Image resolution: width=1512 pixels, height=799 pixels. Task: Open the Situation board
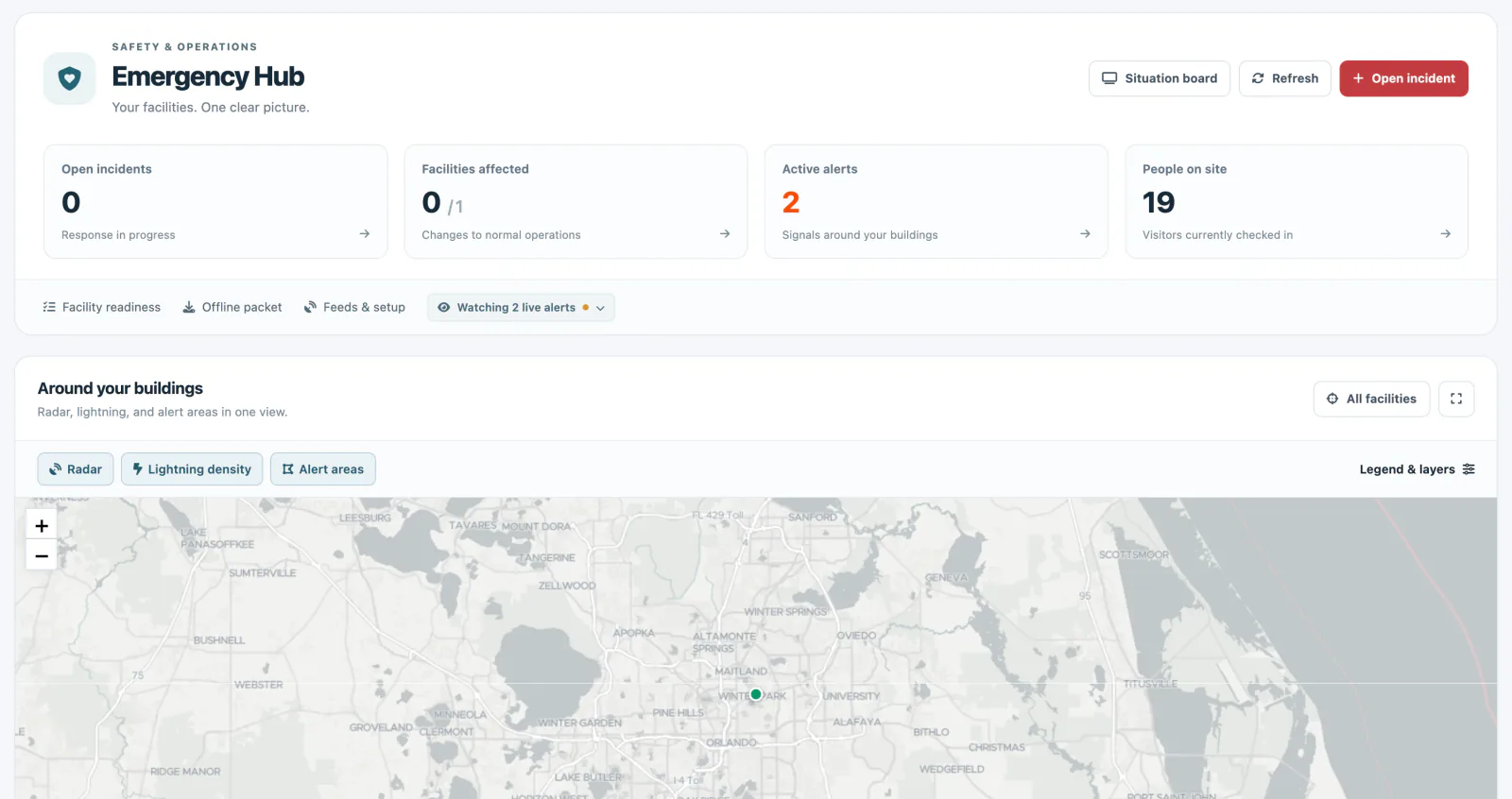pyautogui.click(x=1160, y=78)
